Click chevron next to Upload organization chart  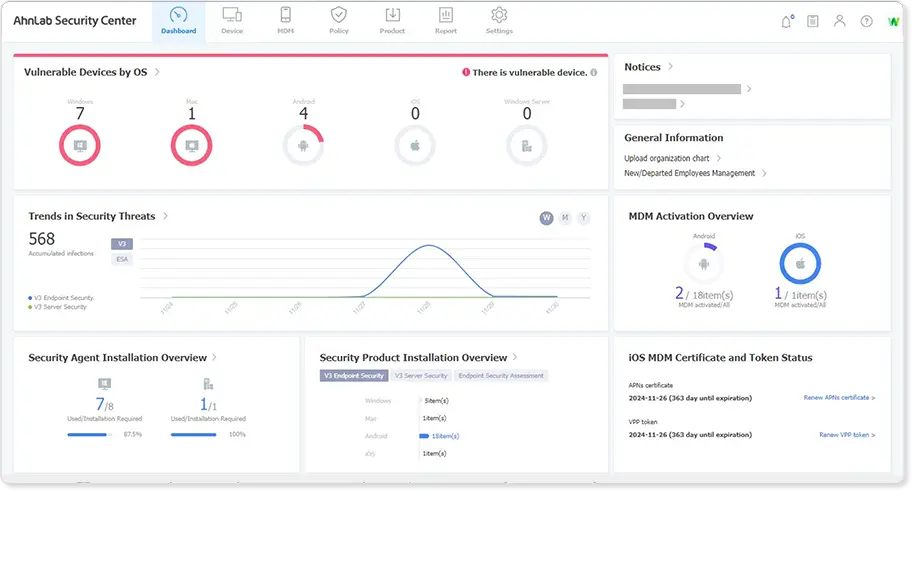(x=719, y=158)
